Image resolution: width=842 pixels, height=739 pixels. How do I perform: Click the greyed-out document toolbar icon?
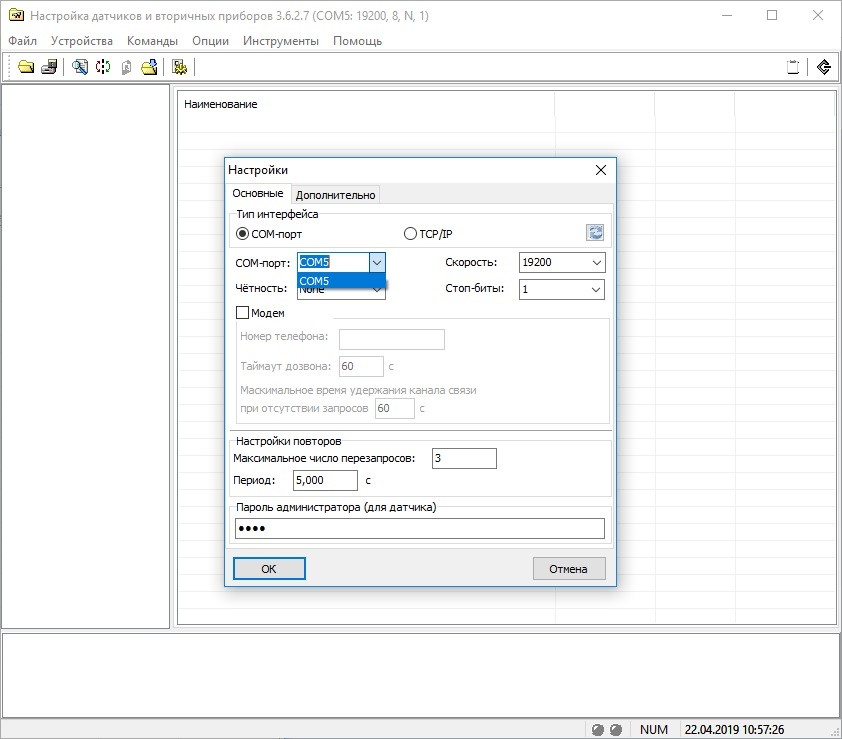(126, 67)
